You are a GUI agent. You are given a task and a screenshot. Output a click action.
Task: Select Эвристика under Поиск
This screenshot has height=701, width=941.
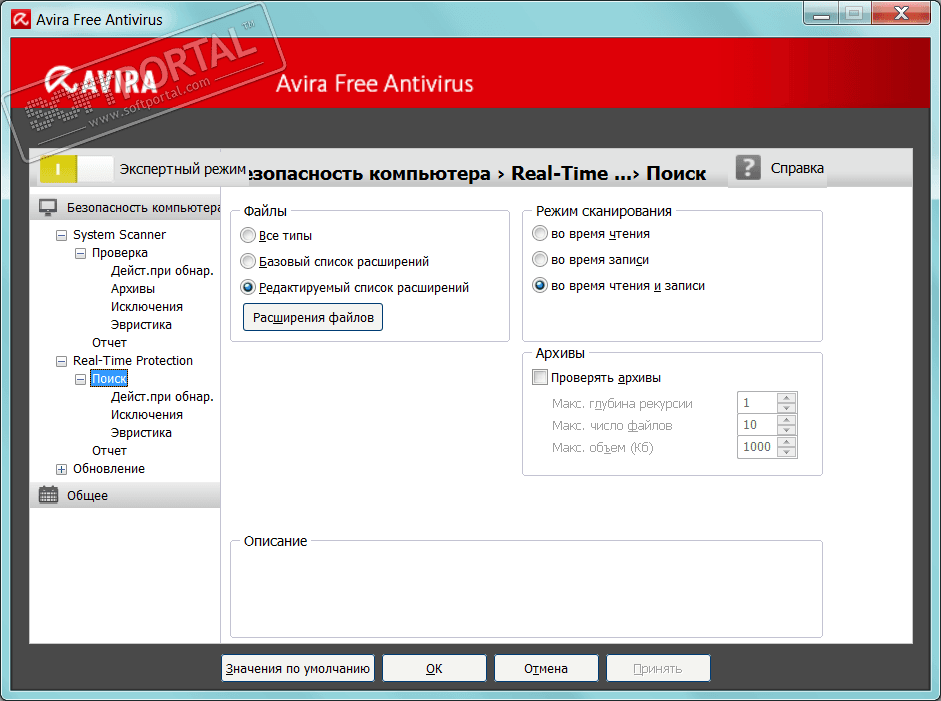141,433
